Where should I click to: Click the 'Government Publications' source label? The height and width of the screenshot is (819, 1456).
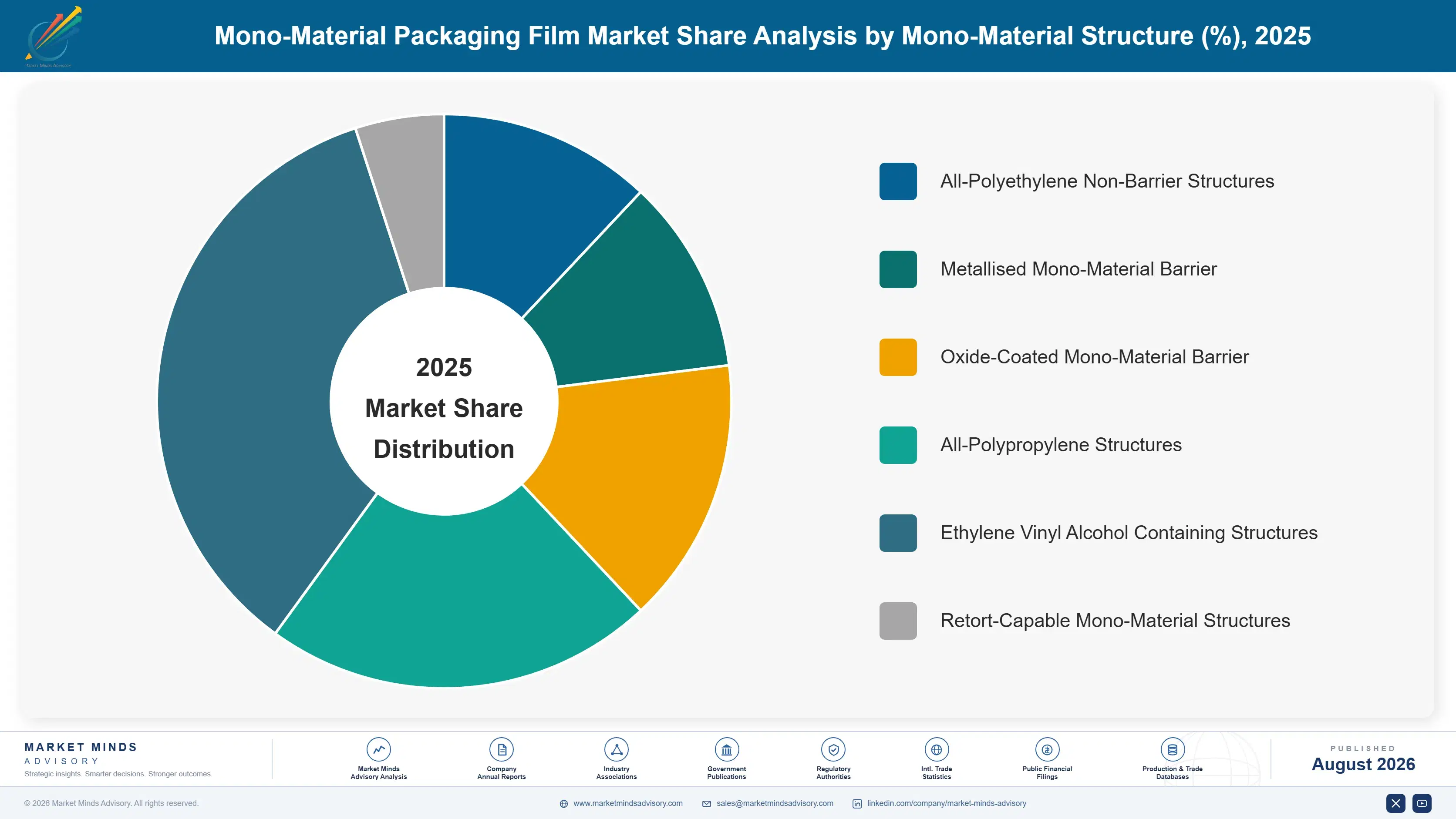[x=726, y=773]
